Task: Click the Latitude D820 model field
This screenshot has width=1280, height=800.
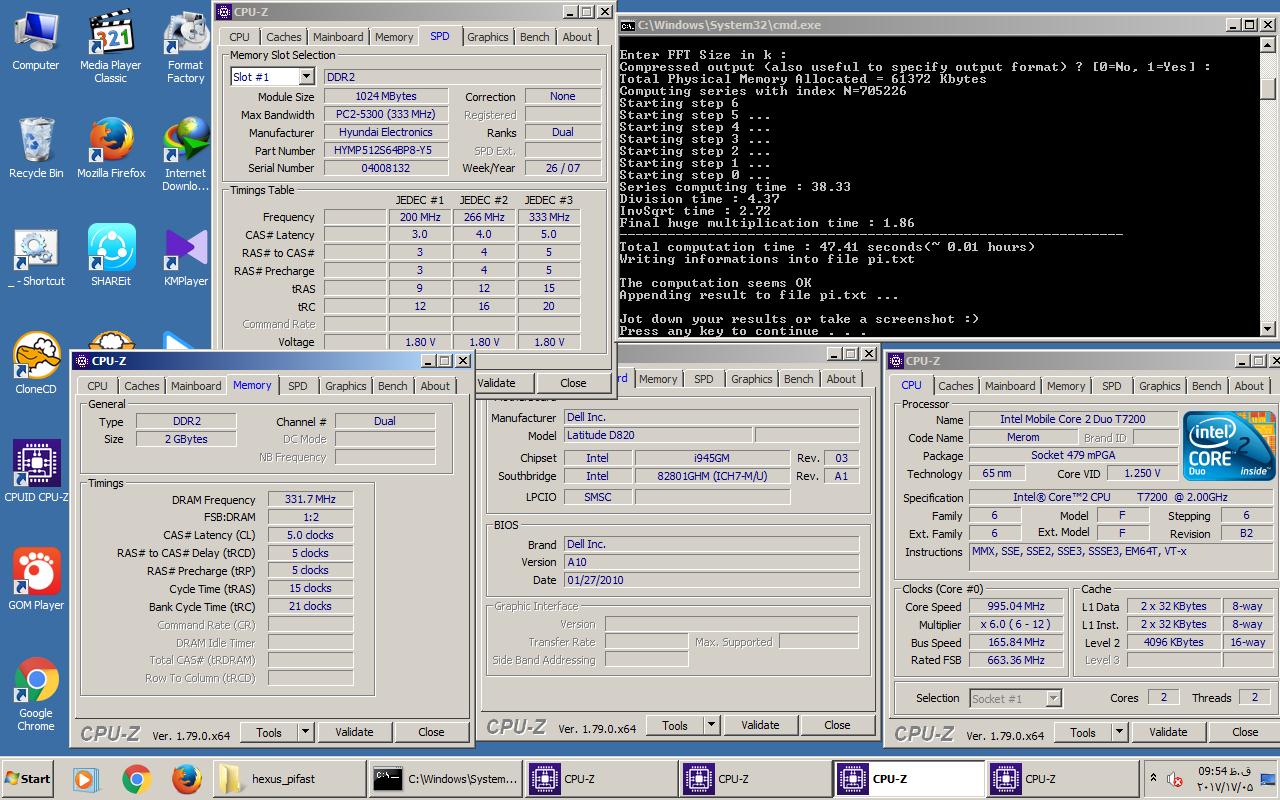Action: [657, 436]
